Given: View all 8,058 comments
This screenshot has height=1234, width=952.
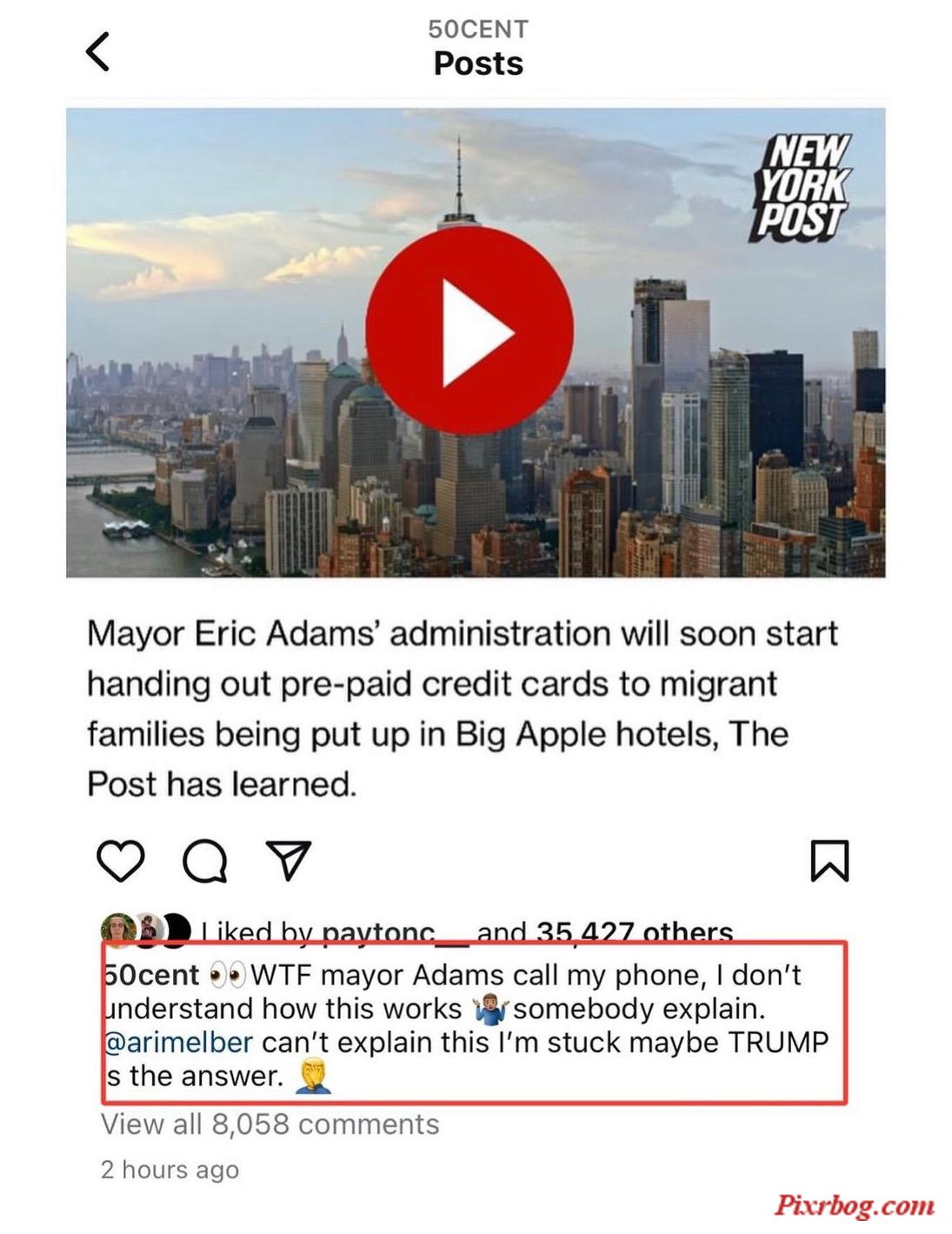Looking at the screenshot, I should click(x=270, y=1124).
